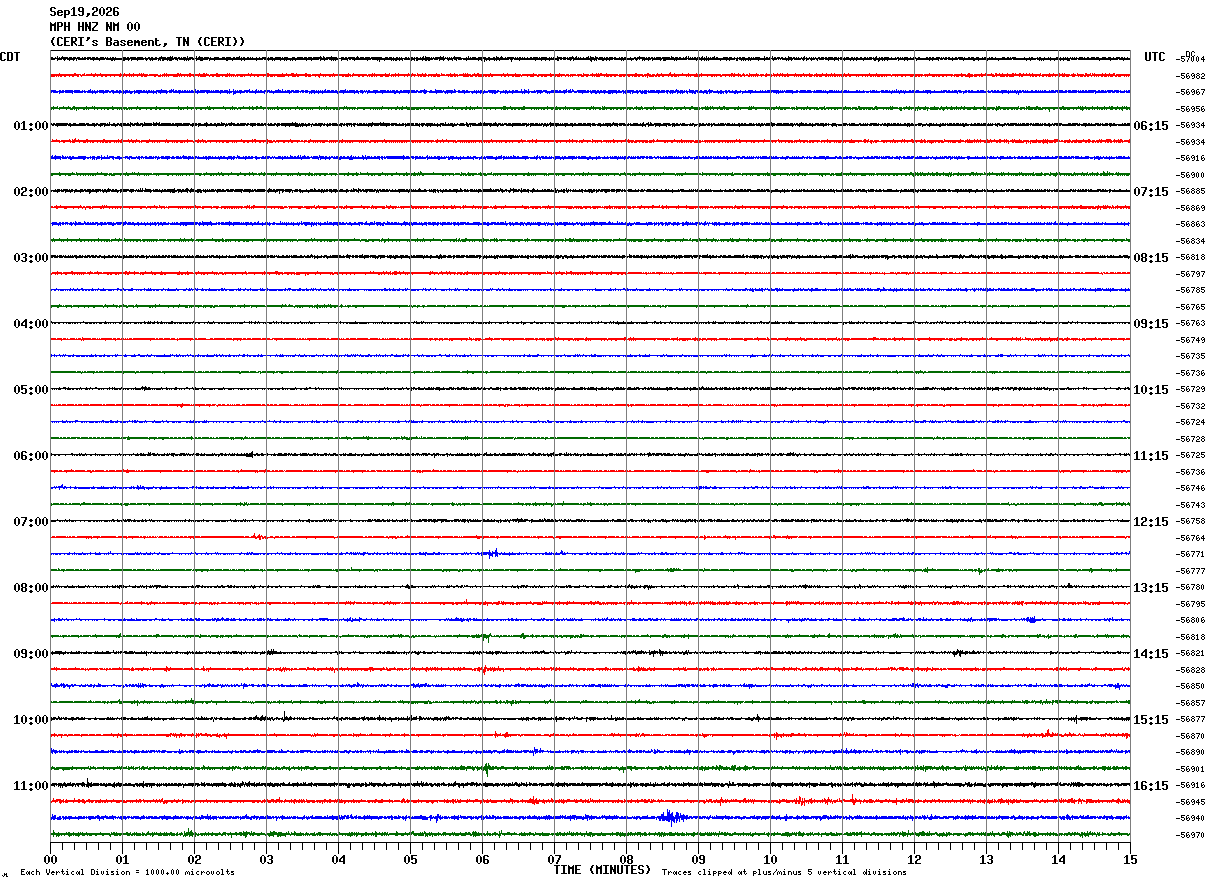The image size is (1210, 886).
Task: Click the UTC timezone header label
Action: pos(1155,57)
